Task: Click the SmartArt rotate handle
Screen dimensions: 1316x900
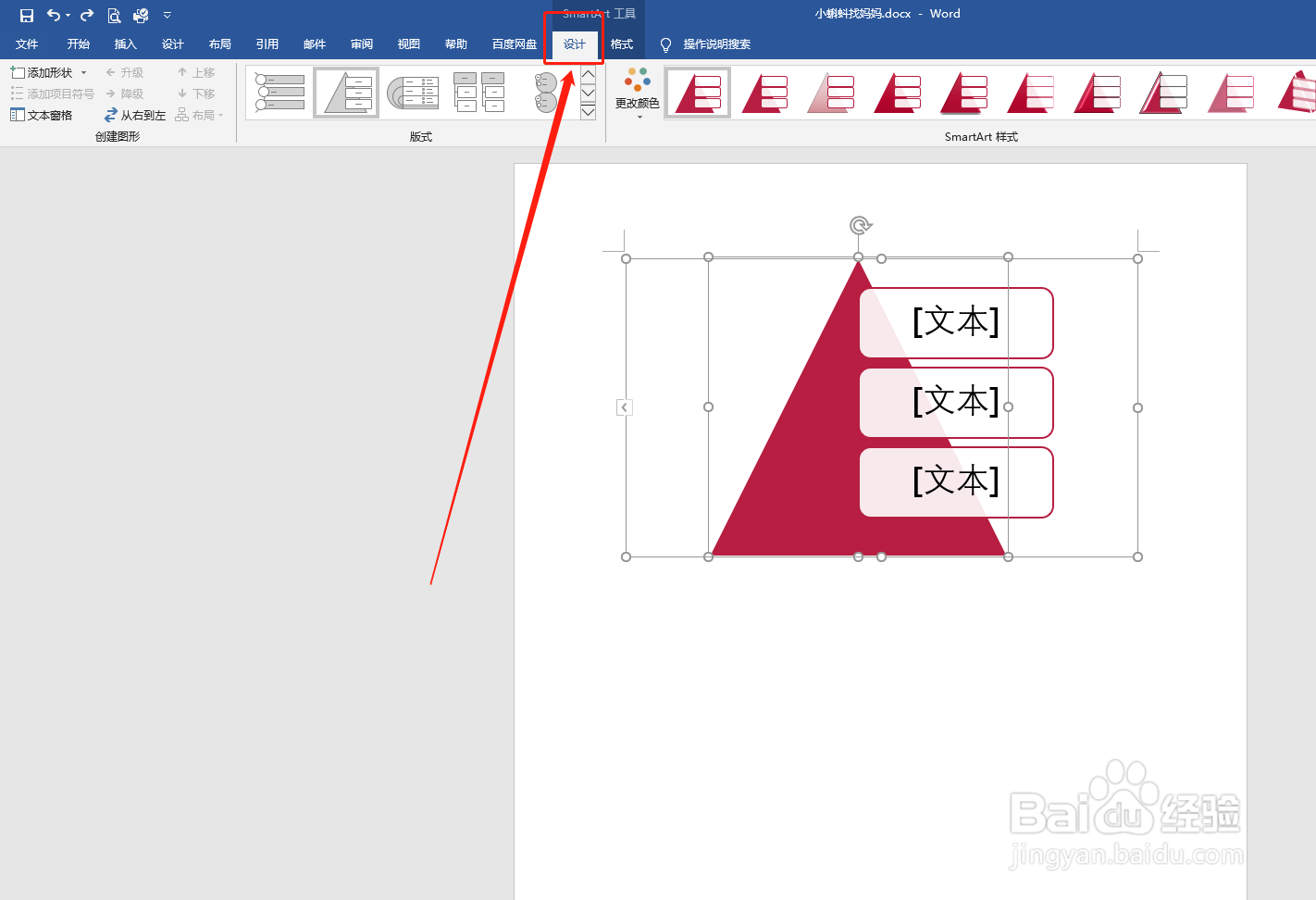Action: tap(860, 225)
